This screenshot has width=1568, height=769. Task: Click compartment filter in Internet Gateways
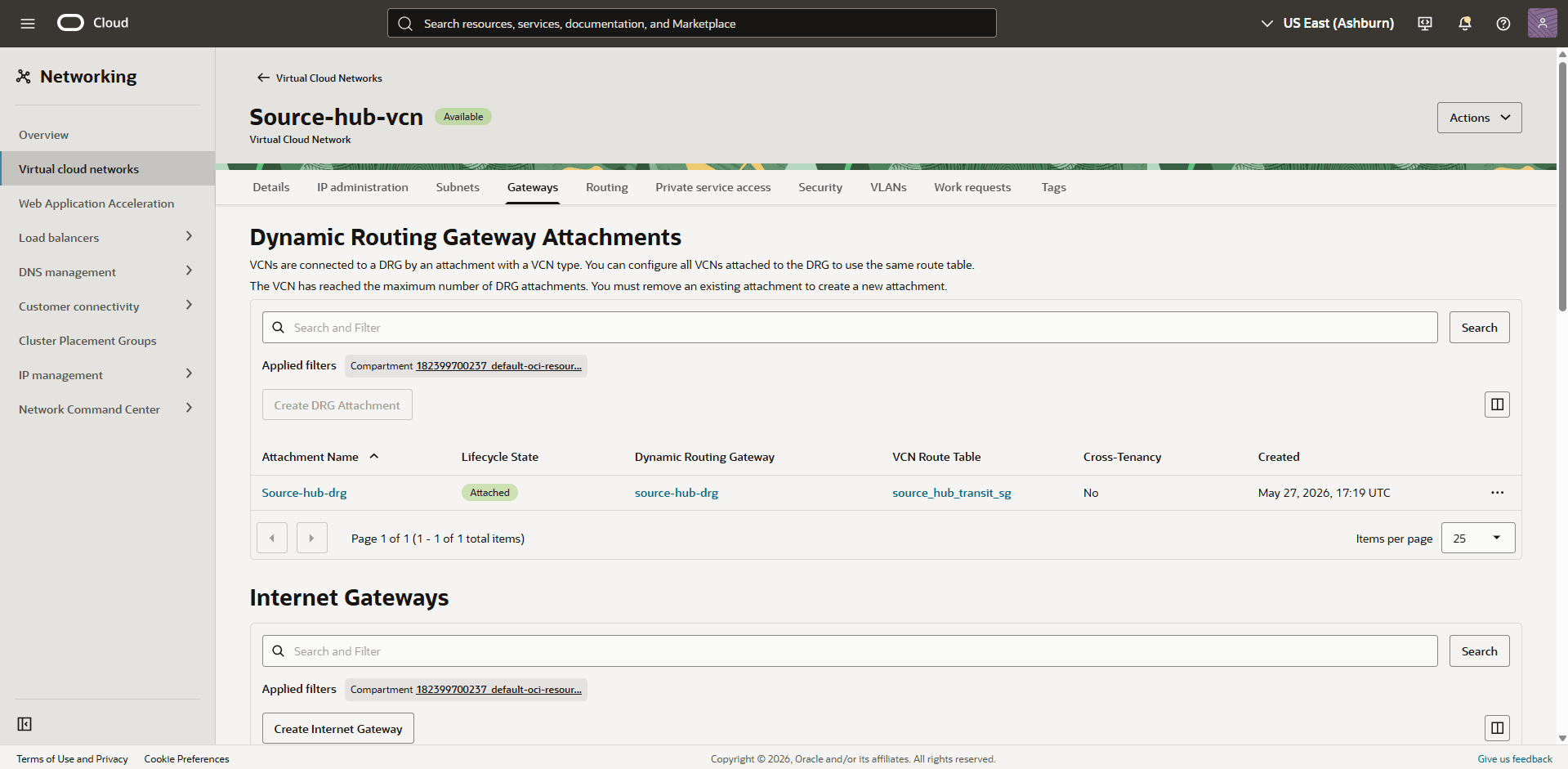pos(466,690)
